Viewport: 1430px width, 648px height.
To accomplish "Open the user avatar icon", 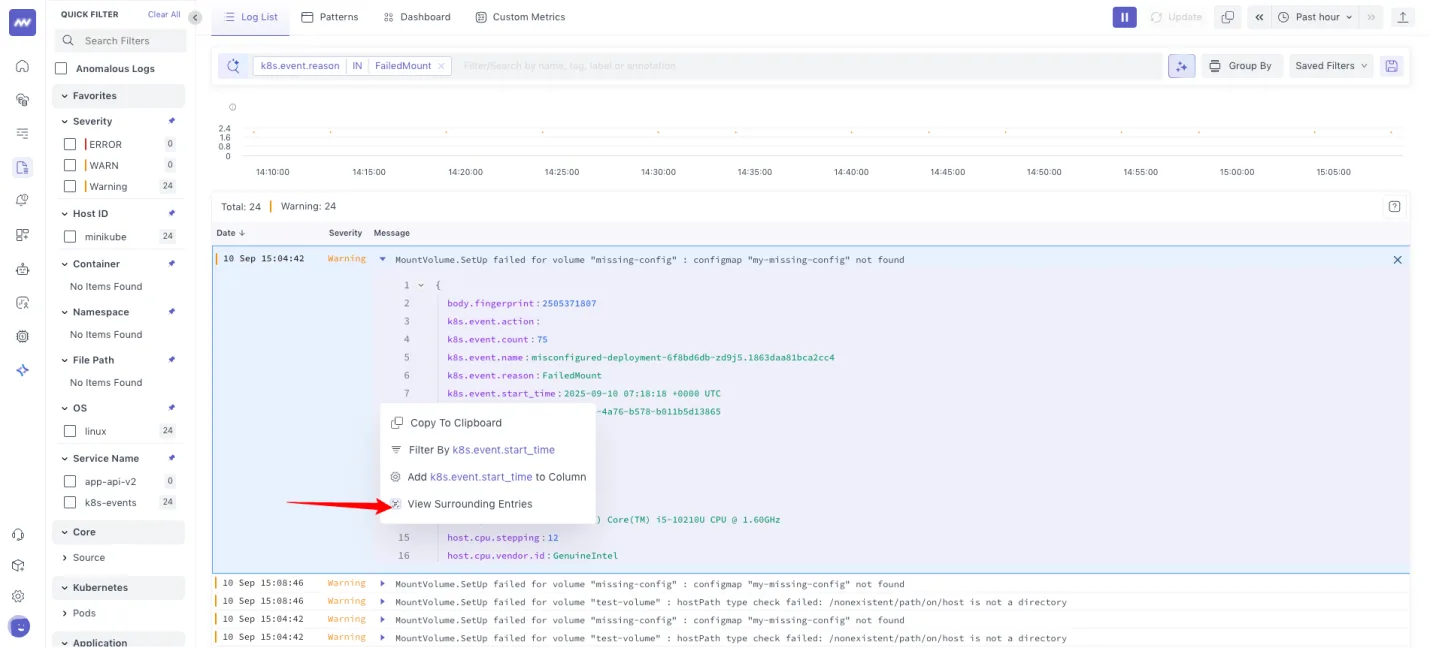I will point(18,627).
